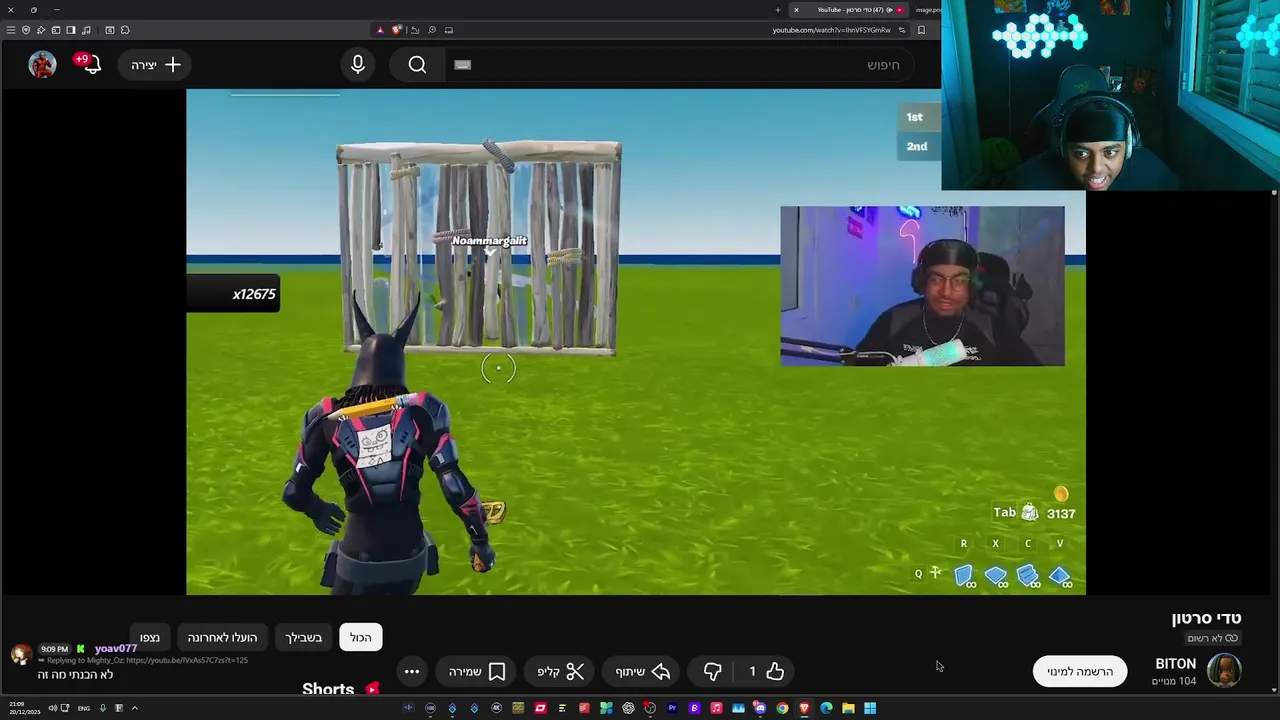The width and height of the screenshot is (1280, 720).
Task: Open Google Chrome from taskbar
Action: [x=782, y=708]
